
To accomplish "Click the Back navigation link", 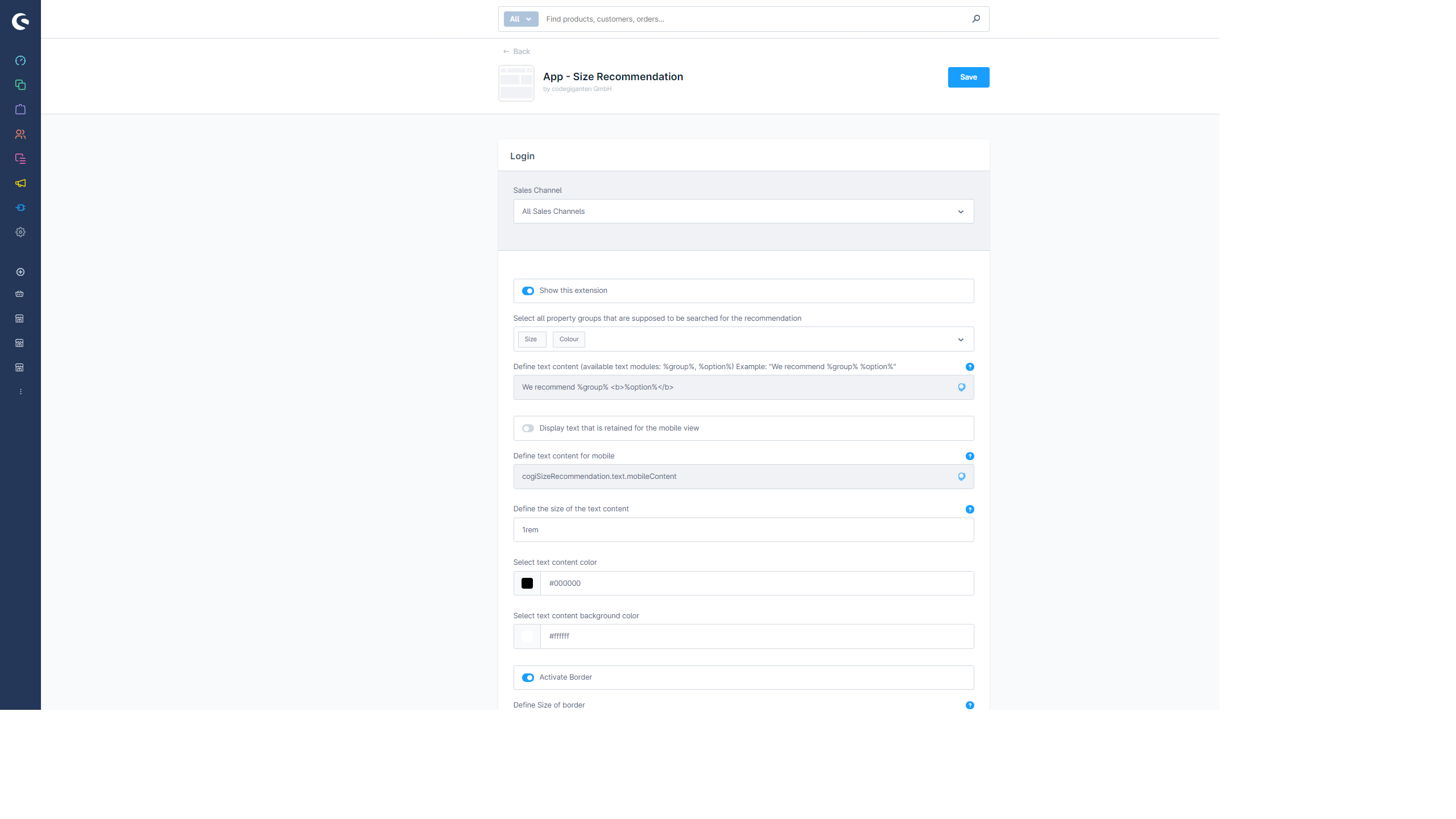I will 516,51.
